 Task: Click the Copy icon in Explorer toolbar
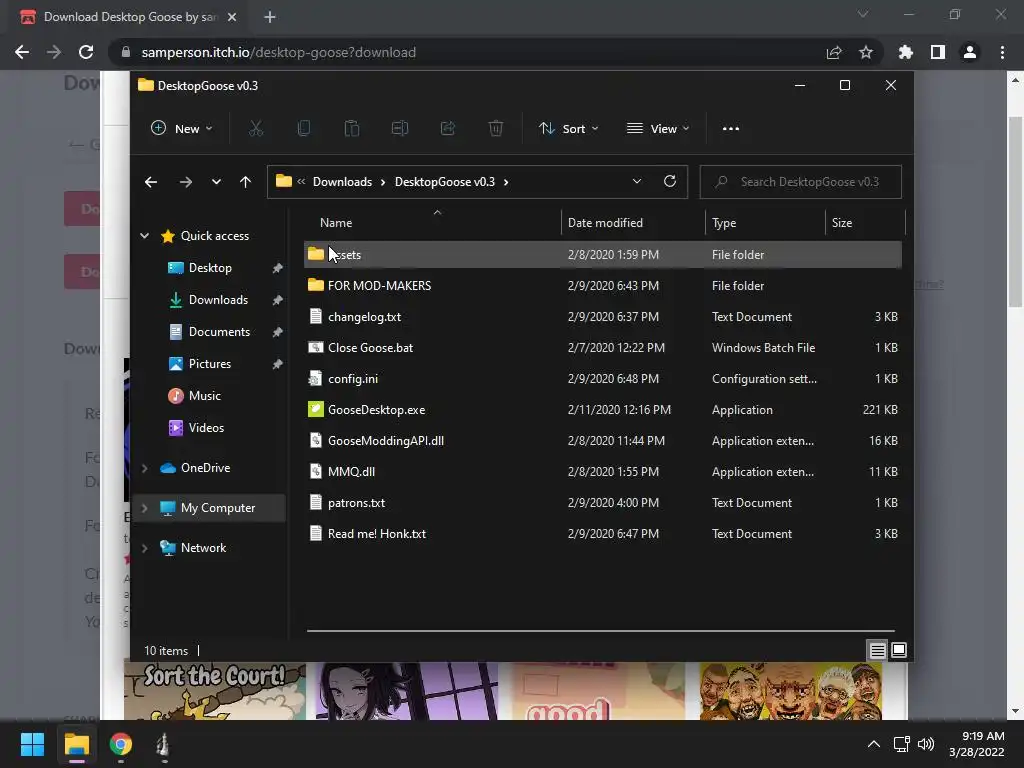tap(304, 129)
